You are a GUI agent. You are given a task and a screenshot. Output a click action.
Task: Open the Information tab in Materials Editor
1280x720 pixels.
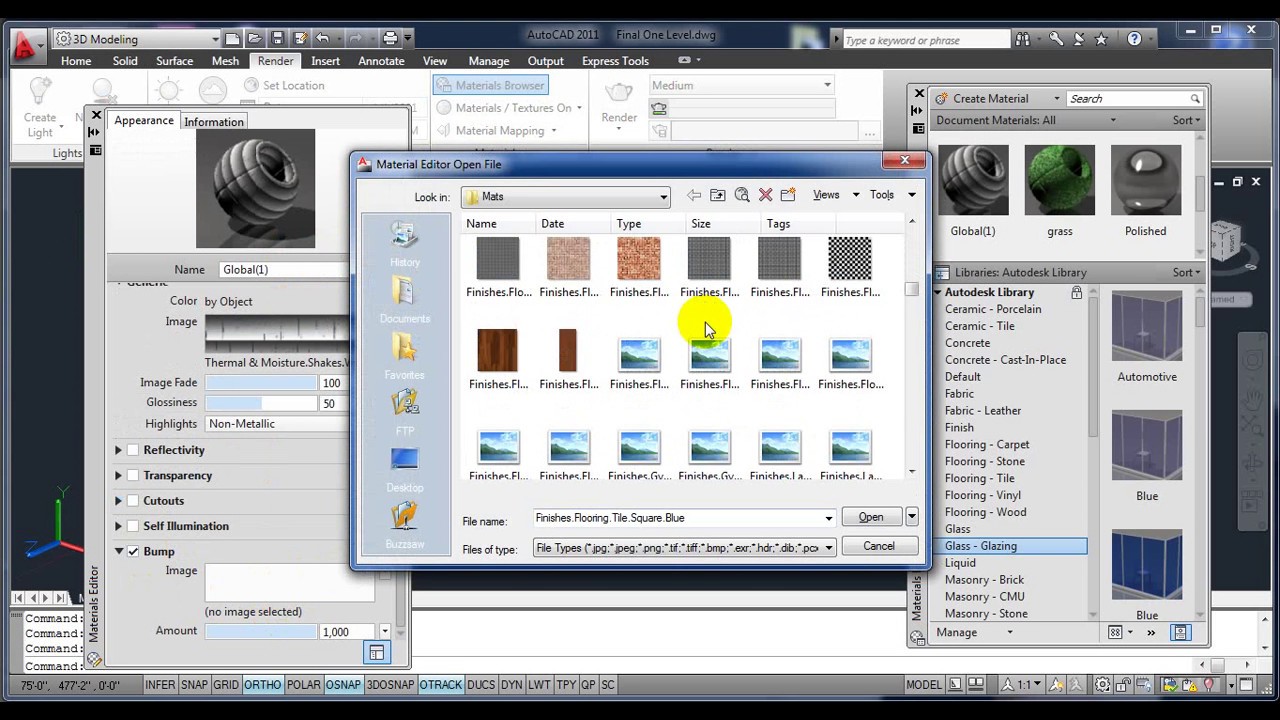214,122
